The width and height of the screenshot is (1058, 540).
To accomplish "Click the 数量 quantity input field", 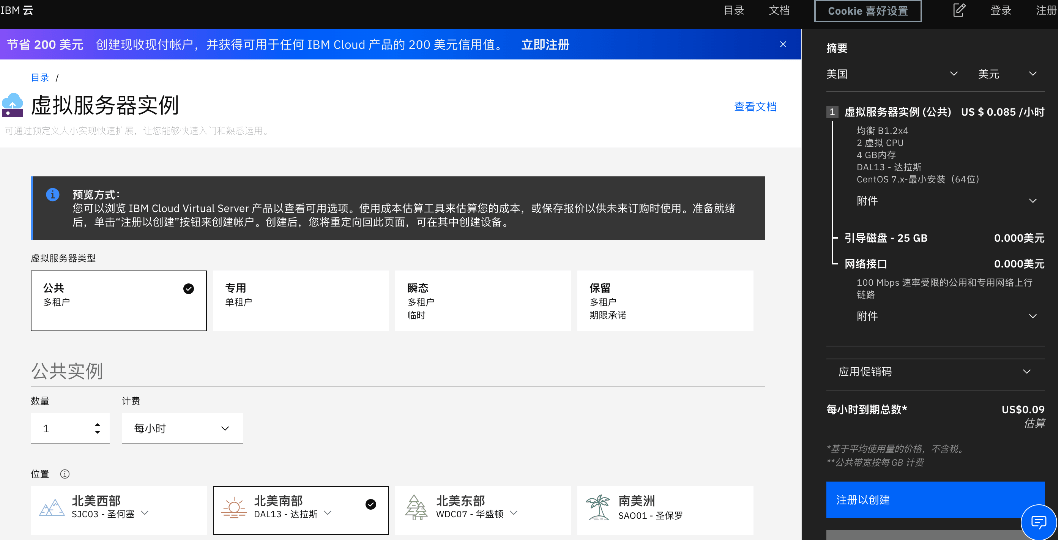I will click(x=70, y=428).
